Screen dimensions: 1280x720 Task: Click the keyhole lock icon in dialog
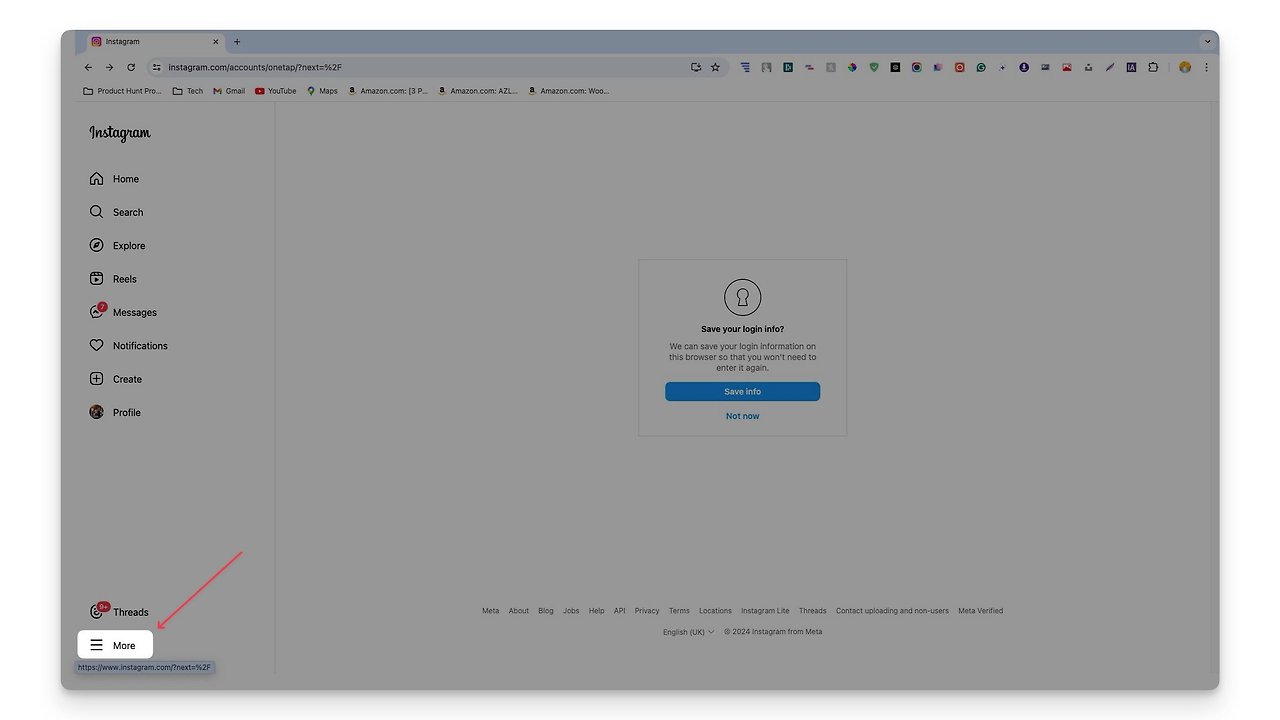(742, 297)
